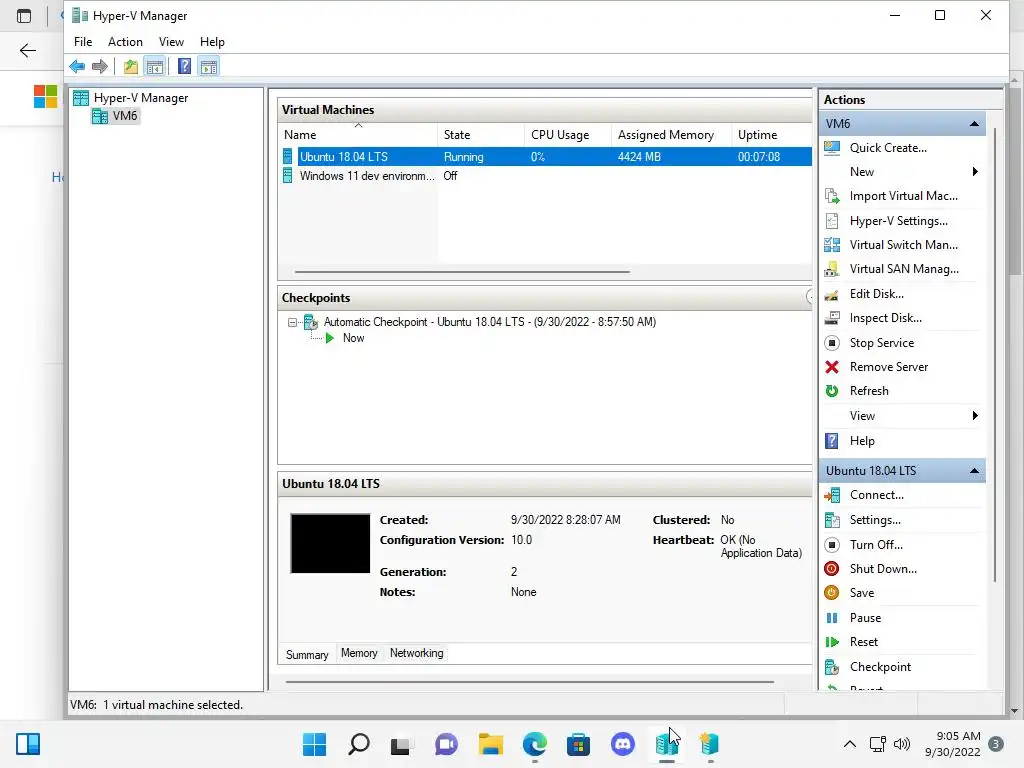This screenshot has width=1024, height=768.
Task: Click the blue Help toolbar icon
Action: tap(185, 66)
